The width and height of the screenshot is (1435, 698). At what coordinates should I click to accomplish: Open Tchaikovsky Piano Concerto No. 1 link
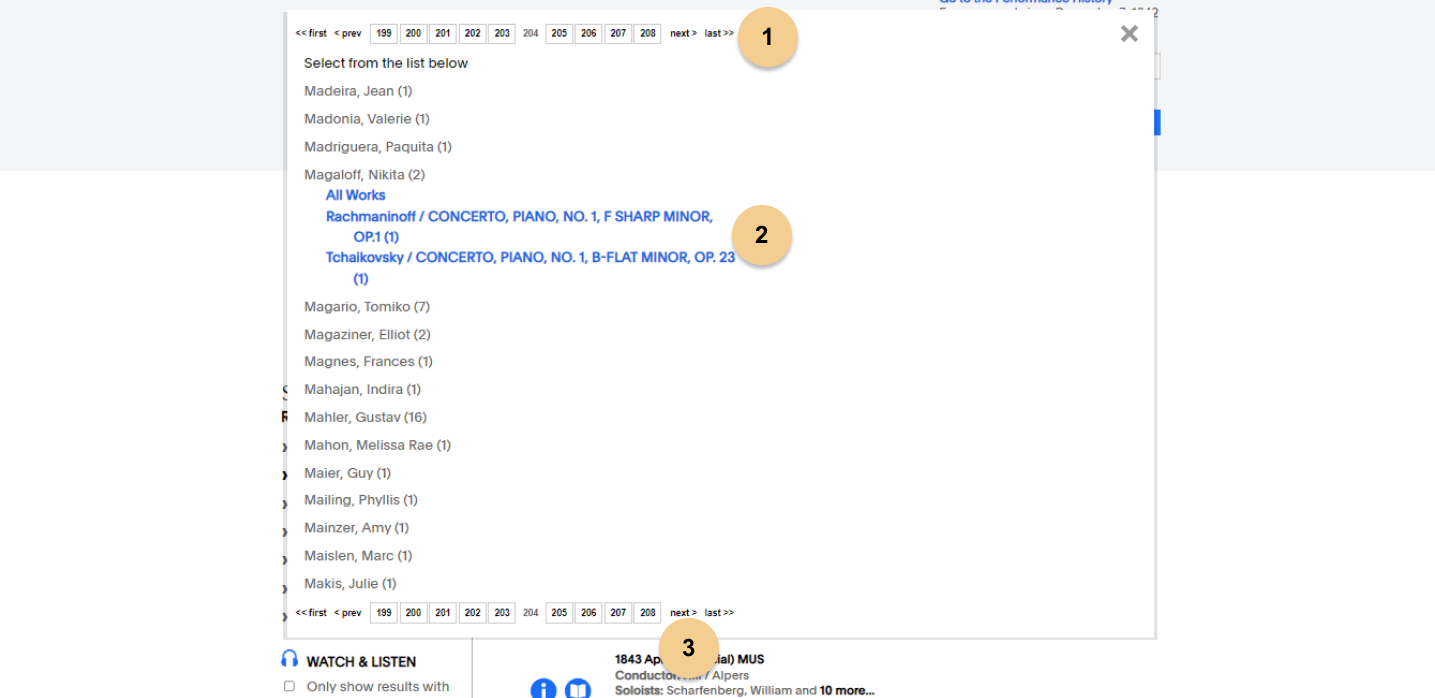530,268
